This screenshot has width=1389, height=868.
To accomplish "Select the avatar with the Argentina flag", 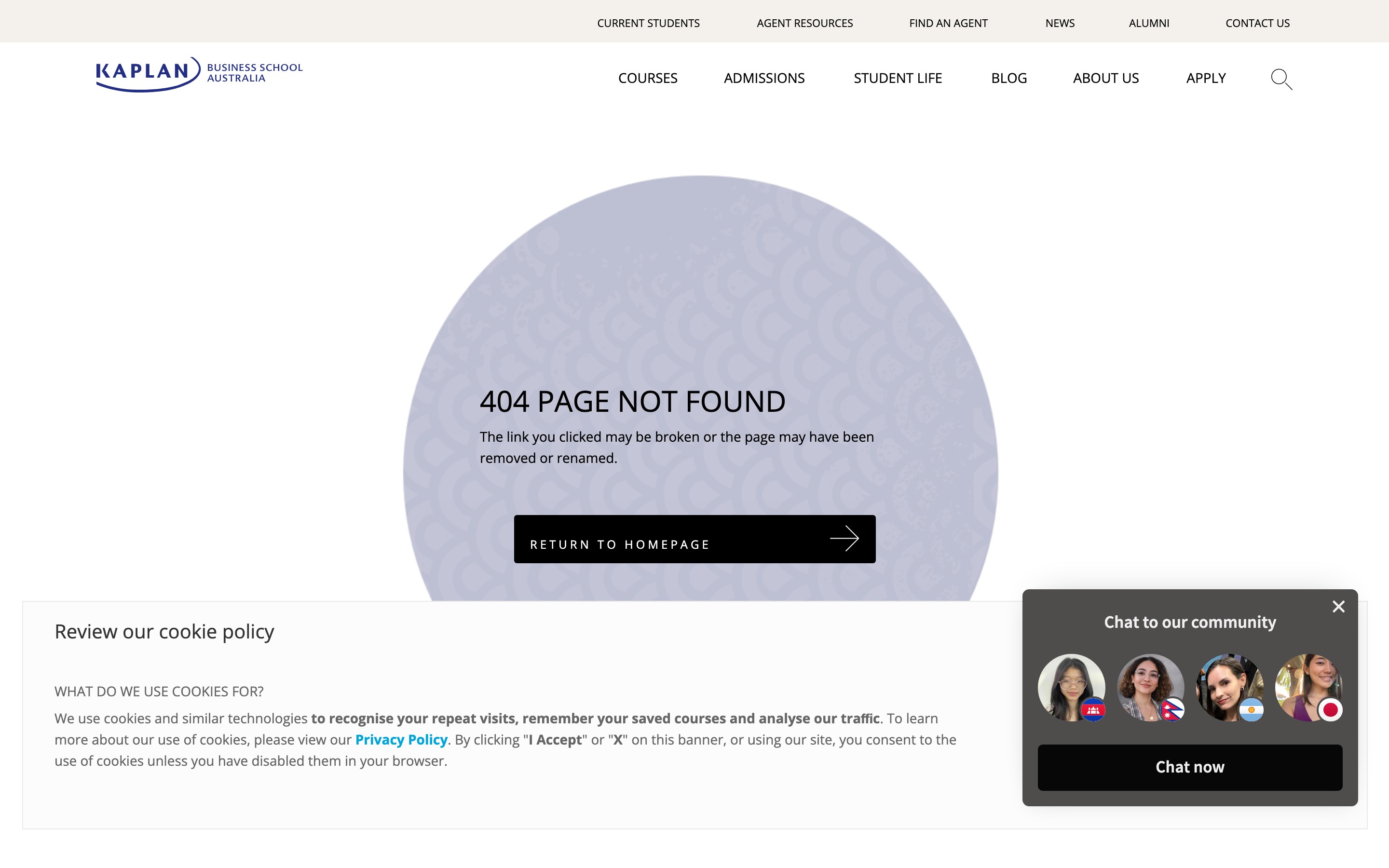I will [1229, 687].
